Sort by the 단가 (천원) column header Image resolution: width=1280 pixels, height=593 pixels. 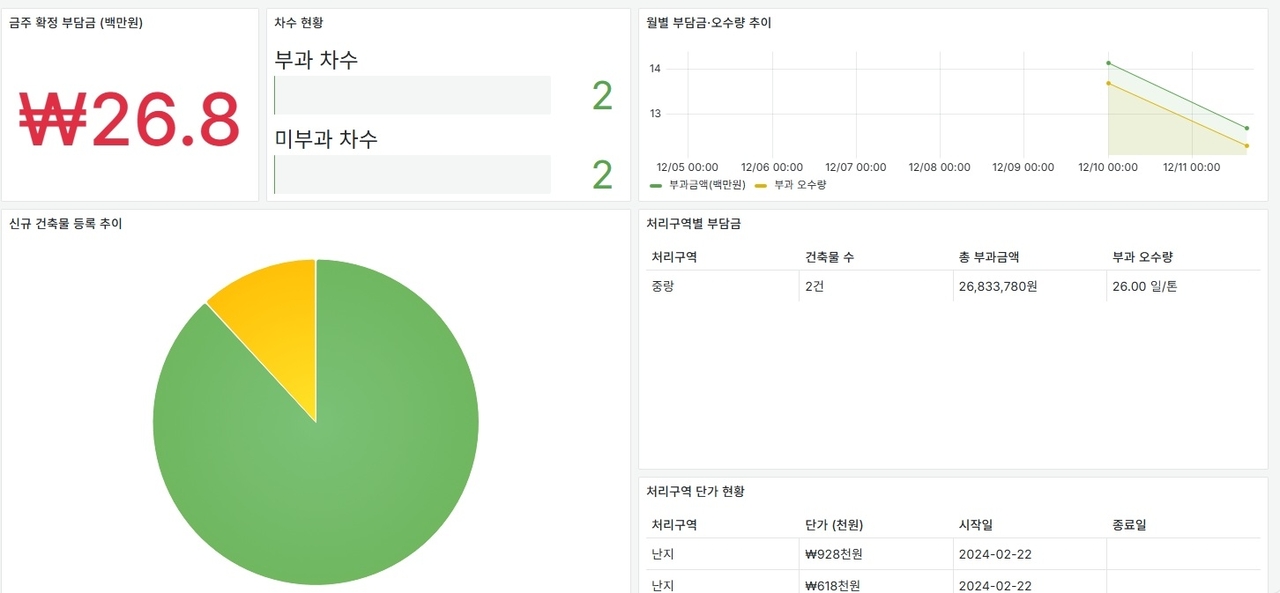pos(833,525)
